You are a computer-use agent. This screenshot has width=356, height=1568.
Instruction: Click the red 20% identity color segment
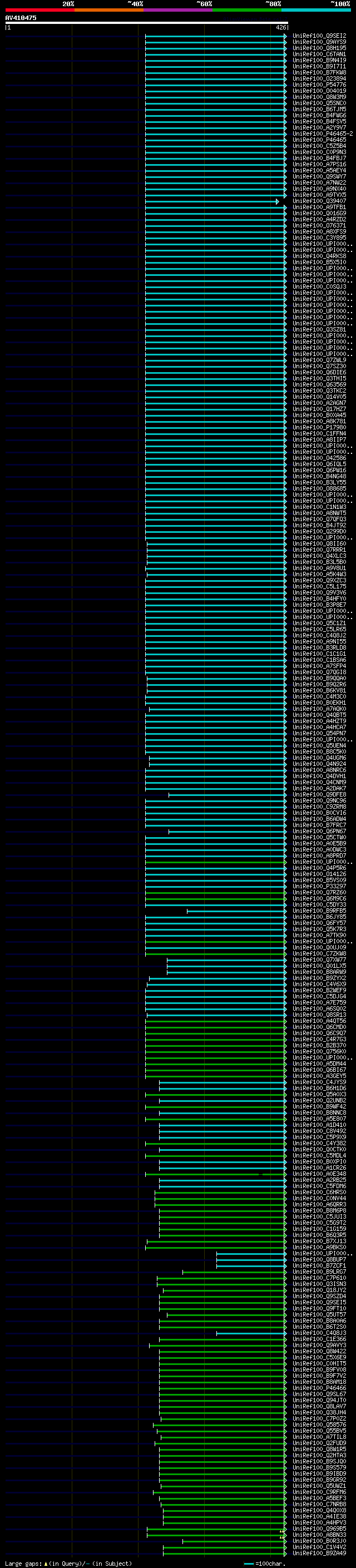(x=39, y=10)
